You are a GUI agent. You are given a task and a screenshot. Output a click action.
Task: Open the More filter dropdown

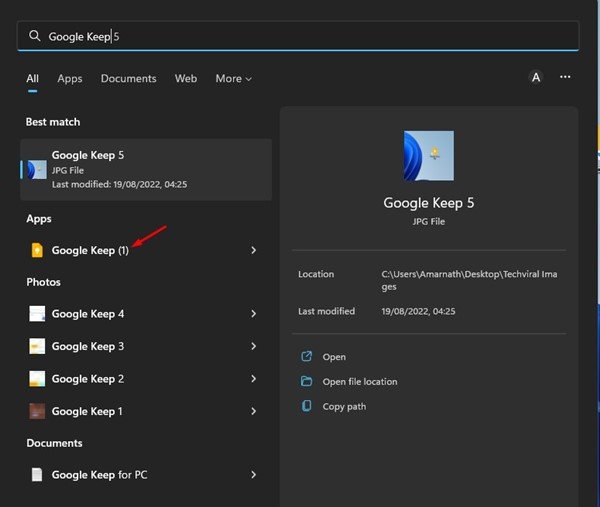tap(233, 79)
